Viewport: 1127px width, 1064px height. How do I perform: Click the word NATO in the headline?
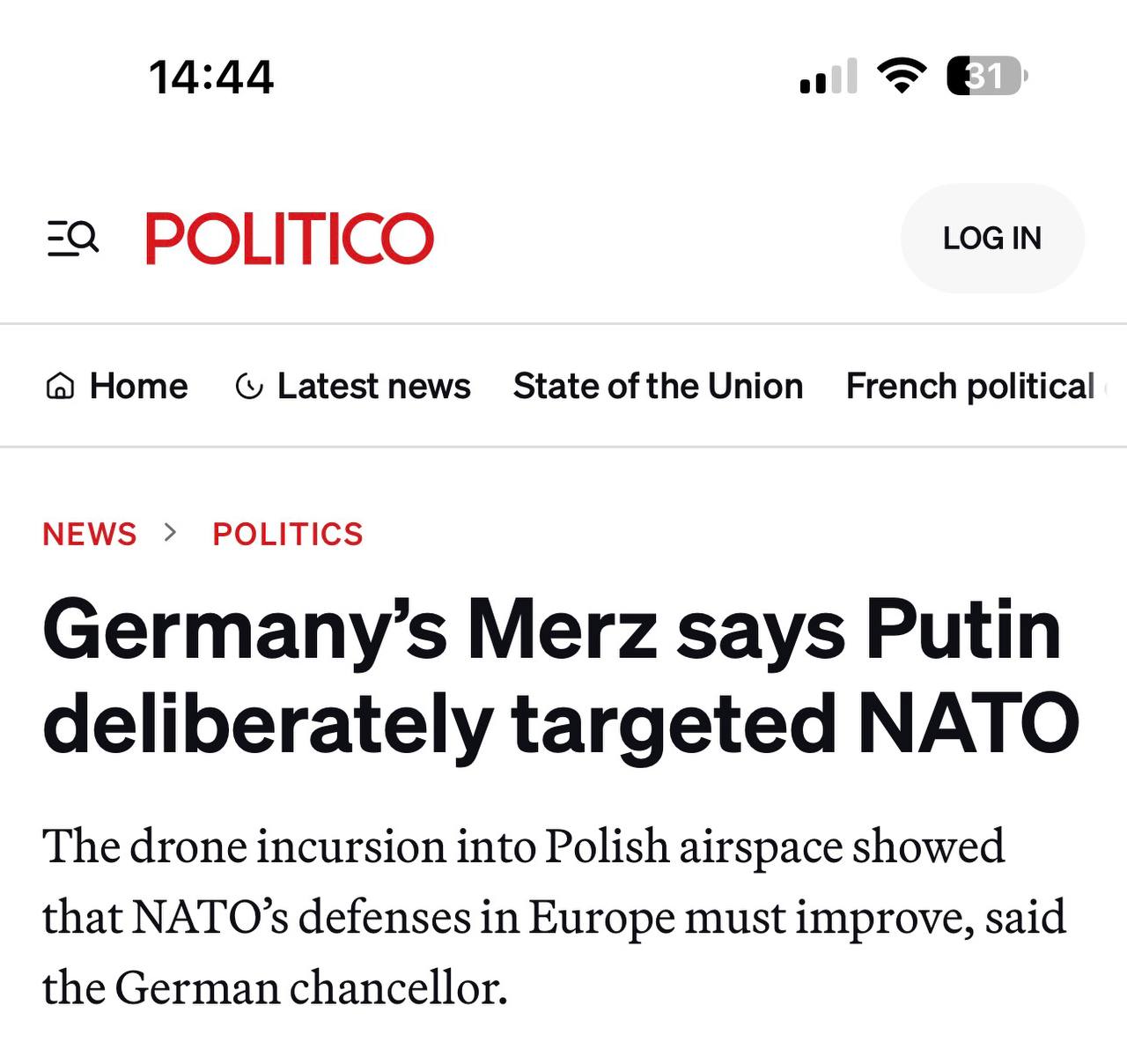click(x=969, y=724)
